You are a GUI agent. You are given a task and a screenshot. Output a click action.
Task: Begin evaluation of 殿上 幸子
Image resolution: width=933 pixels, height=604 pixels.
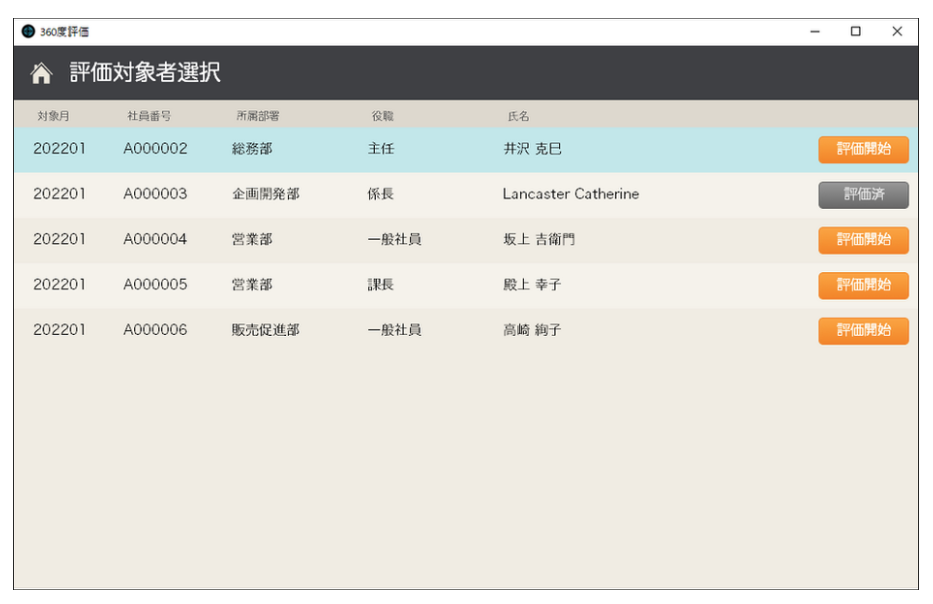click(863, 285)
